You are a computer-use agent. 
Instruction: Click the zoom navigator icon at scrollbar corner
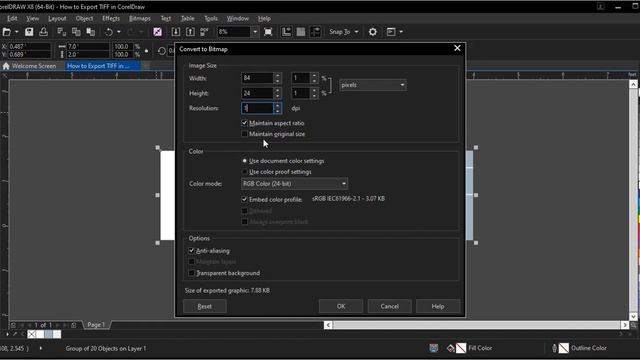(x=633, y=325)
